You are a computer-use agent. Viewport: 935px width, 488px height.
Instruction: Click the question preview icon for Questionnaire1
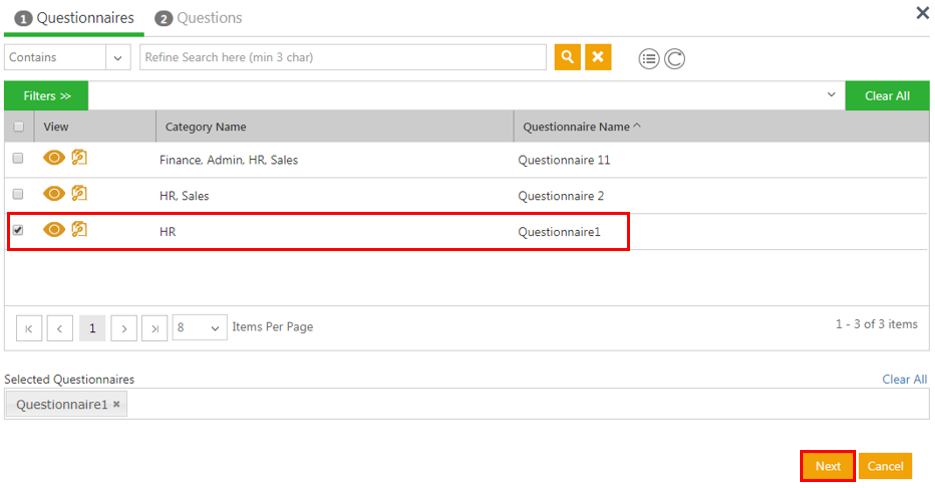[x=79, y=230]
